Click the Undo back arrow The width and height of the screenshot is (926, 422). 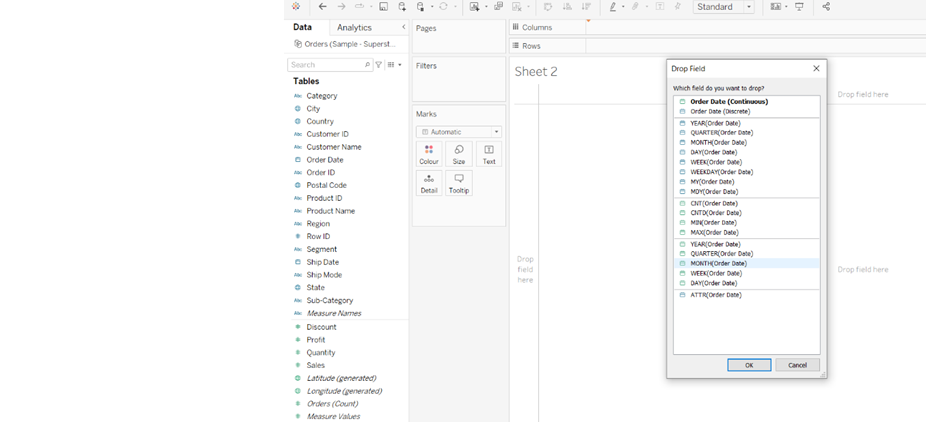point(322,6)
